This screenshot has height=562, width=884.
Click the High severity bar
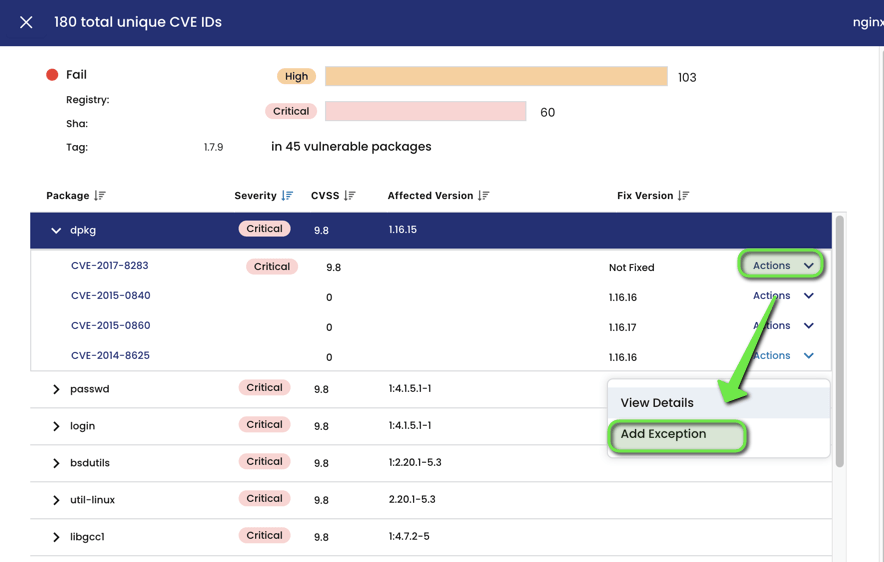point(496,76)
